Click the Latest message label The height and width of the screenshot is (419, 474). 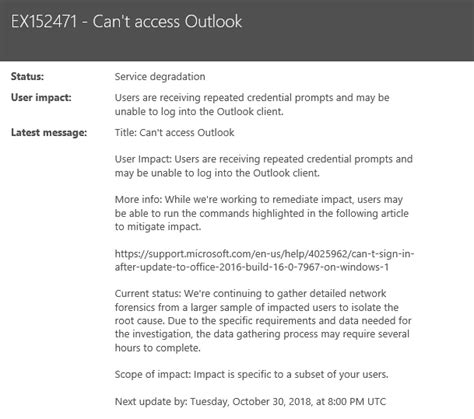tap(49, 132)
